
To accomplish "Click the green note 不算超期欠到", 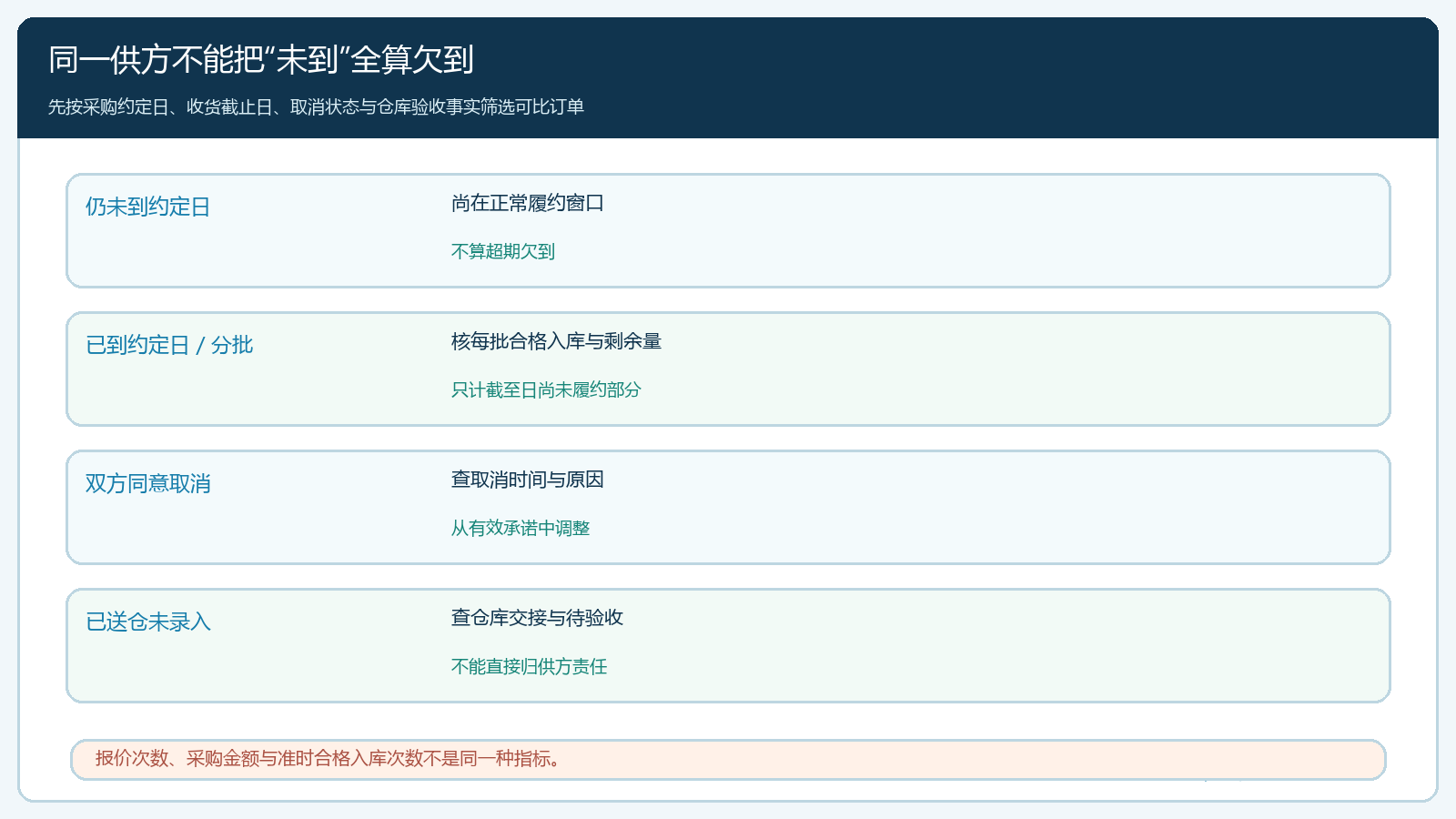I will point(503,251).
